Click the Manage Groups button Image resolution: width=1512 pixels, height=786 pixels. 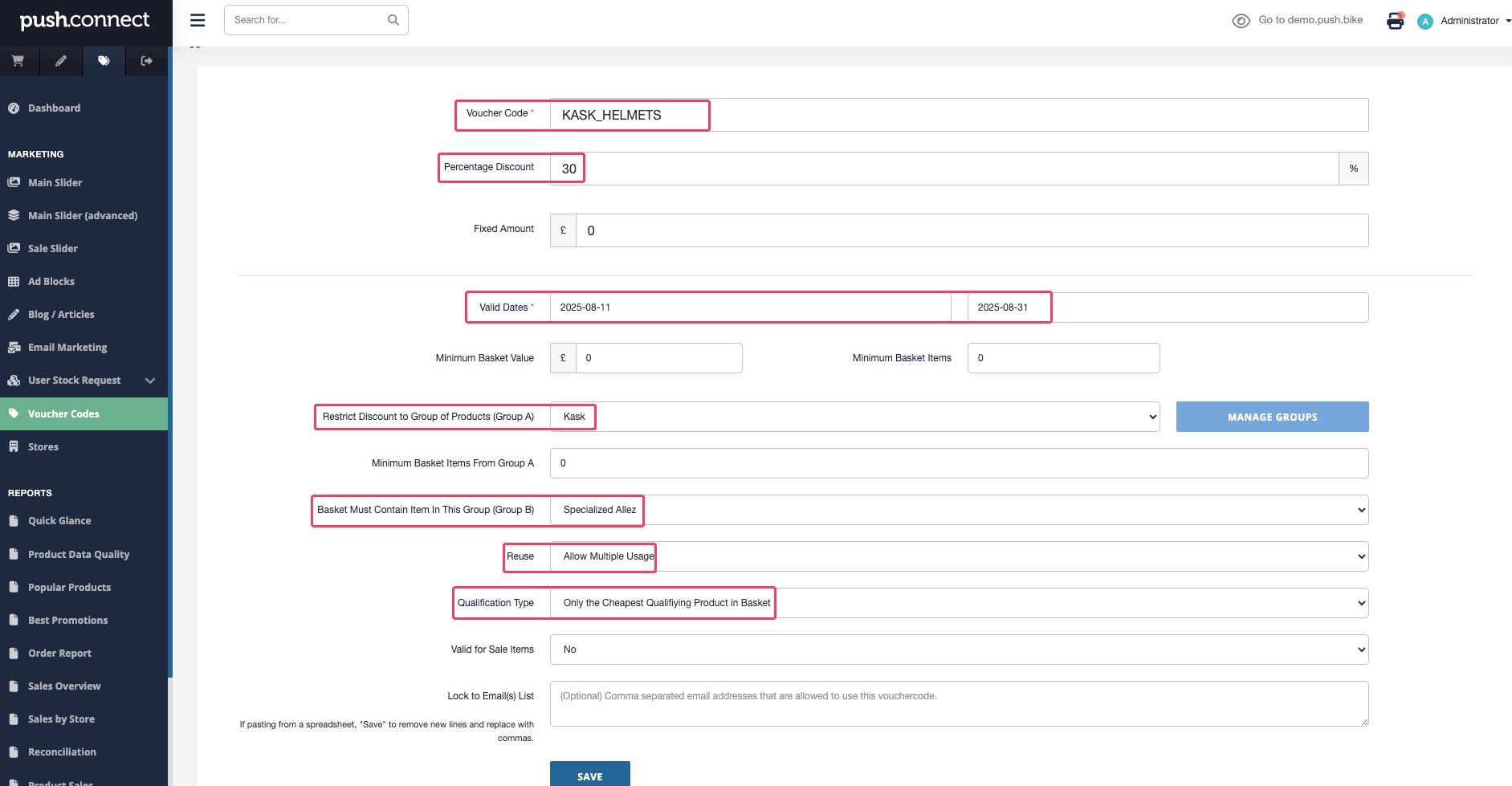click(x=1272, y=417)
